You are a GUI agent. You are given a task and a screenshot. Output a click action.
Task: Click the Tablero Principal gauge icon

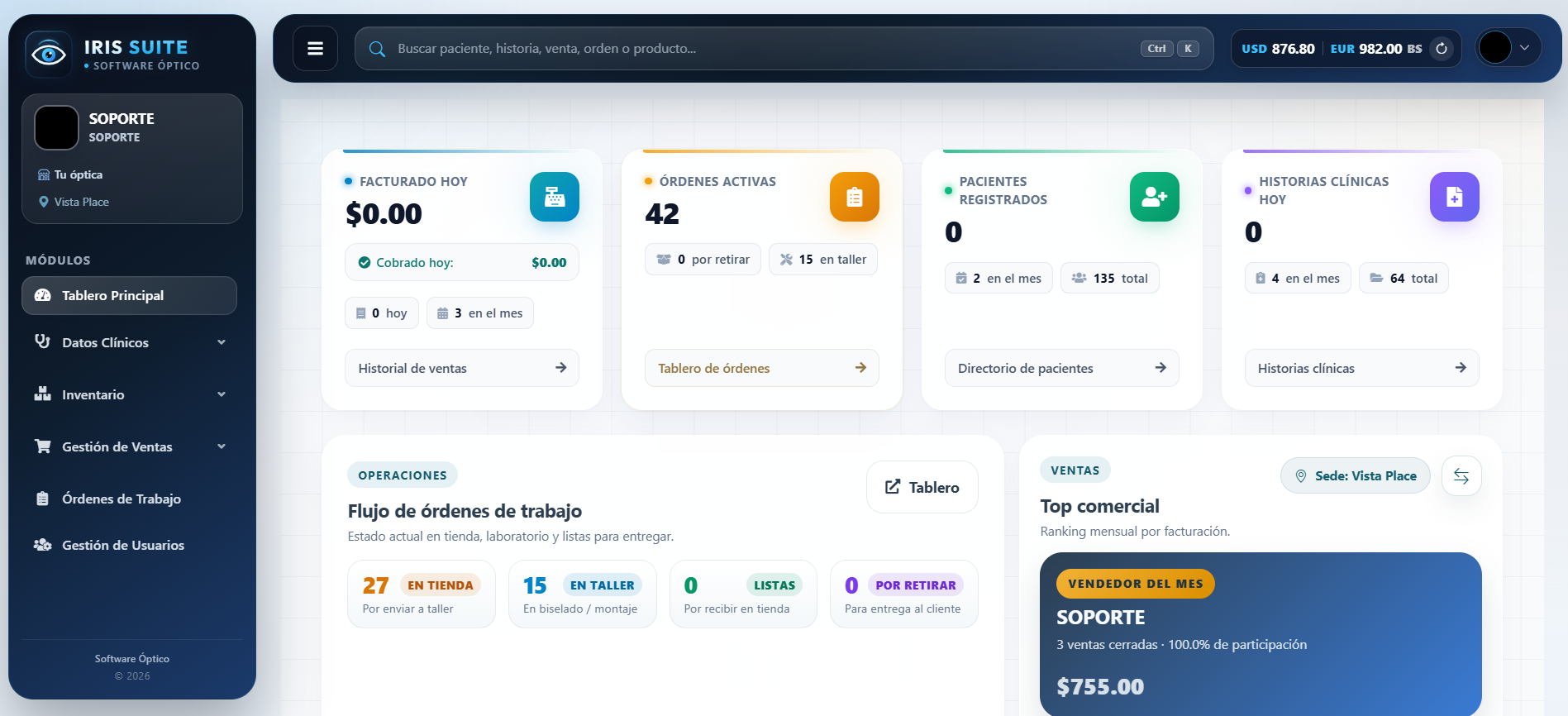pos(42,295)
